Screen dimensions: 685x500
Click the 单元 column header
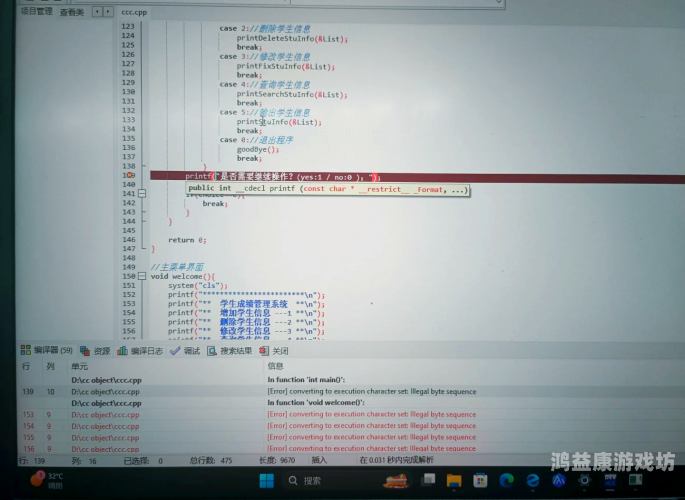[80, 366]
